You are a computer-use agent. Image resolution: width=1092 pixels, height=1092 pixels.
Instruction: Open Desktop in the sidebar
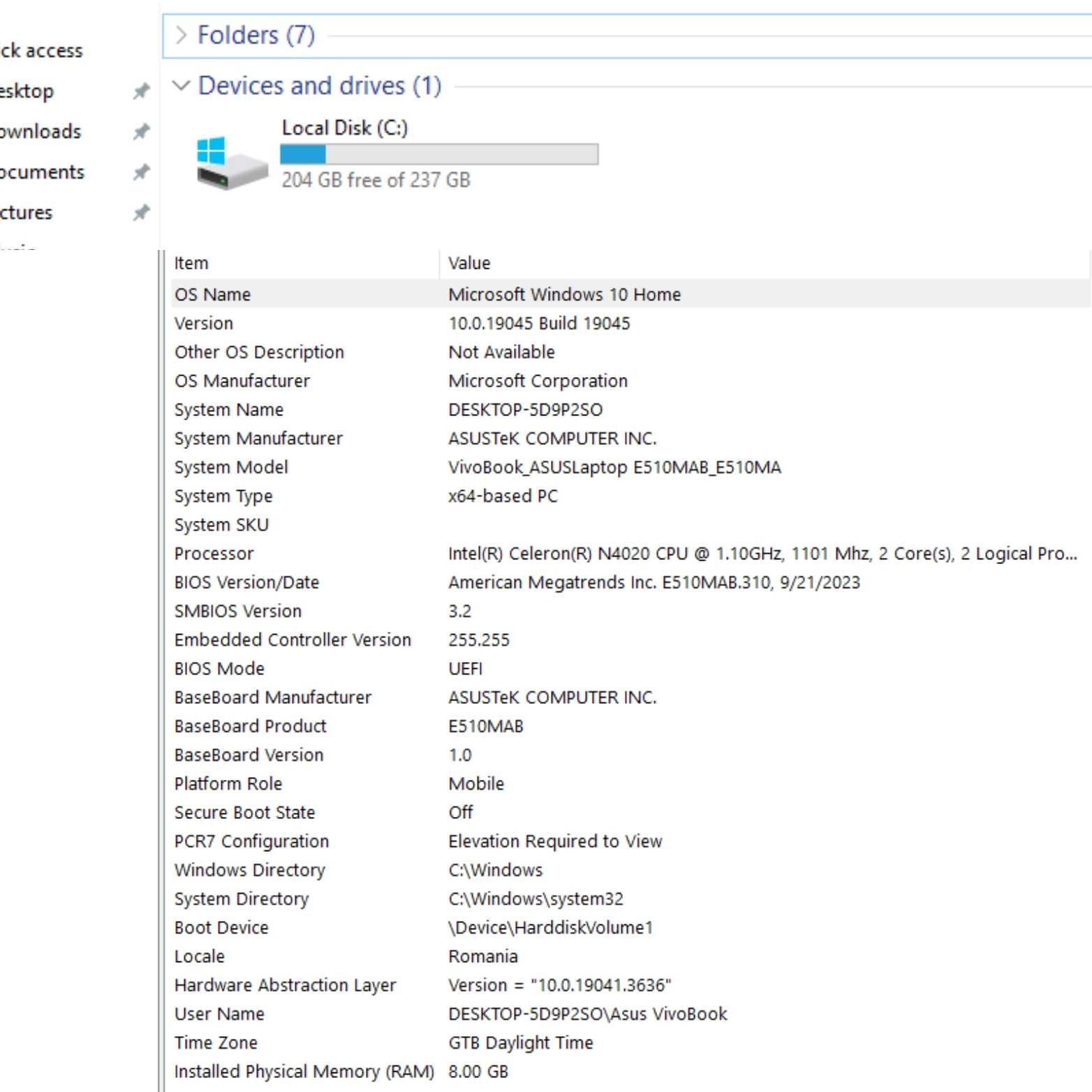tap(27, 91)
